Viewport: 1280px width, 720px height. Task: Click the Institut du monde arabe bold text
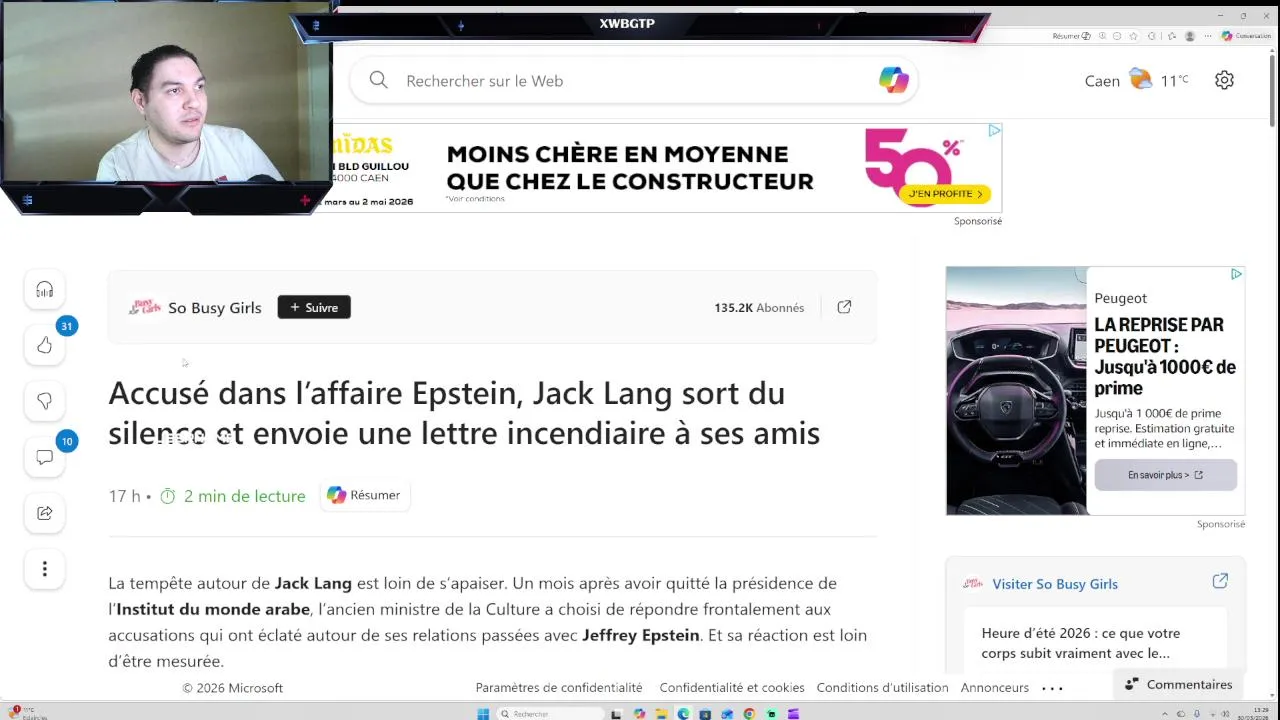[214, 609]
